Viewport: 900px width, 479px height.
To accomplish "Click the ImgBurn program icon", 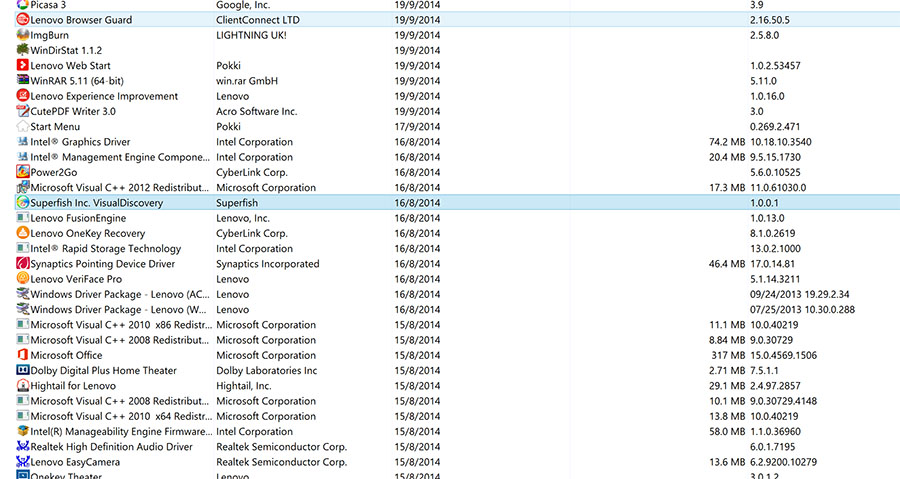I will pyautogui.click(x=22, y=34).
